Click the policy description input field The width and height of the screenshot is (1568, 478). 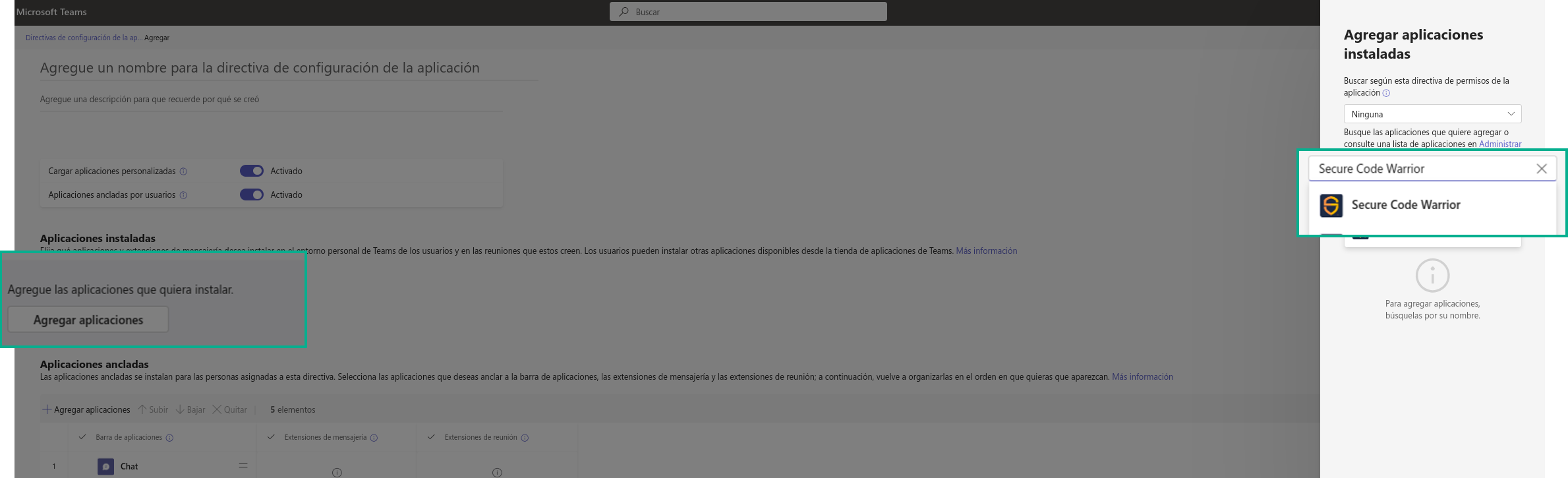click(271, 100)
